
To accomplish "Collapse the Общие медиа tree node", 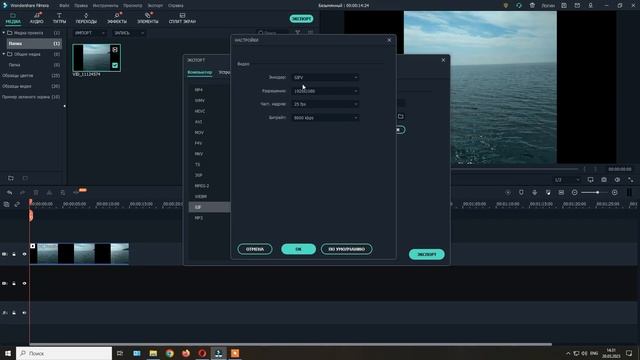I will [x=4, y=54].
